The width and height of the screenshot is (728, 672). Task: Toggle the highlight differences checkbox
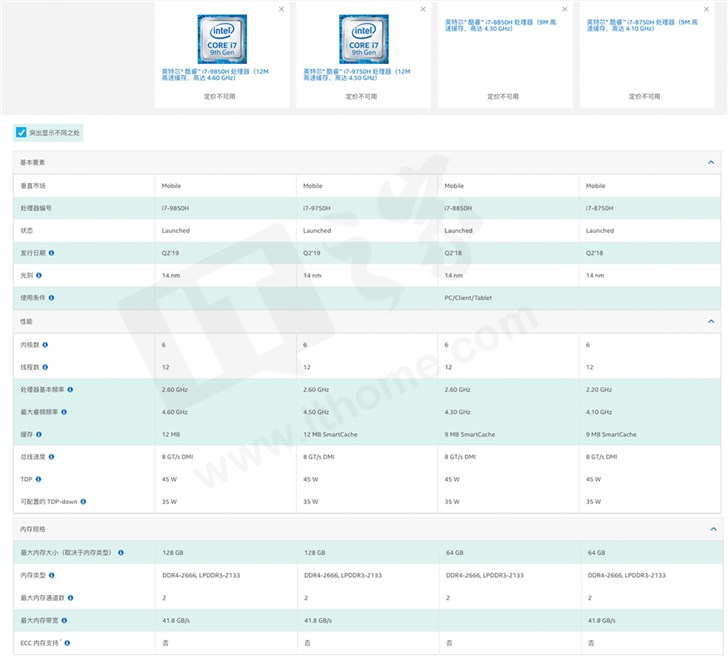[x=21, y=132]
